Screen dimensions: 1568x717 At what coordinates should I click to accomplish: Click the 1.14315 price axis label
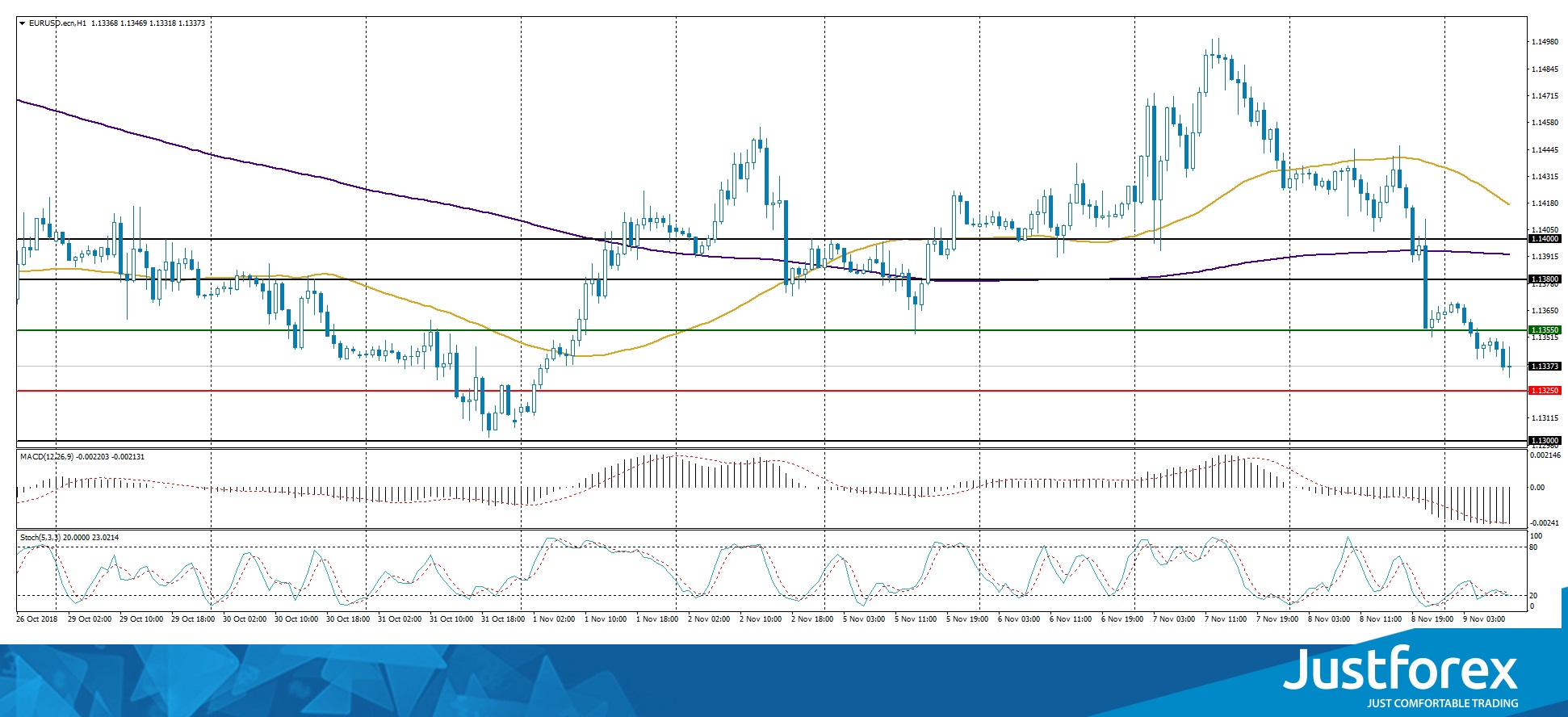point(1545,177)
